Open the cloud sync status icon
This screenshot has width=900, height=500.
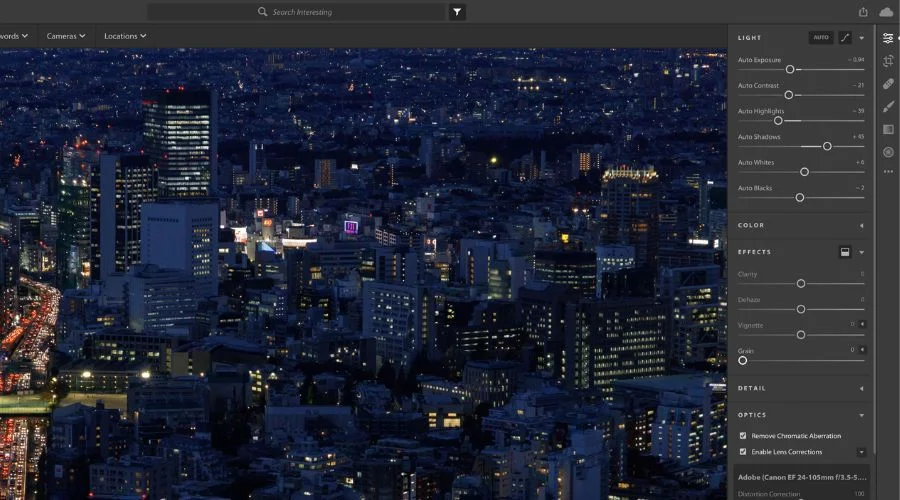point(886,11)
